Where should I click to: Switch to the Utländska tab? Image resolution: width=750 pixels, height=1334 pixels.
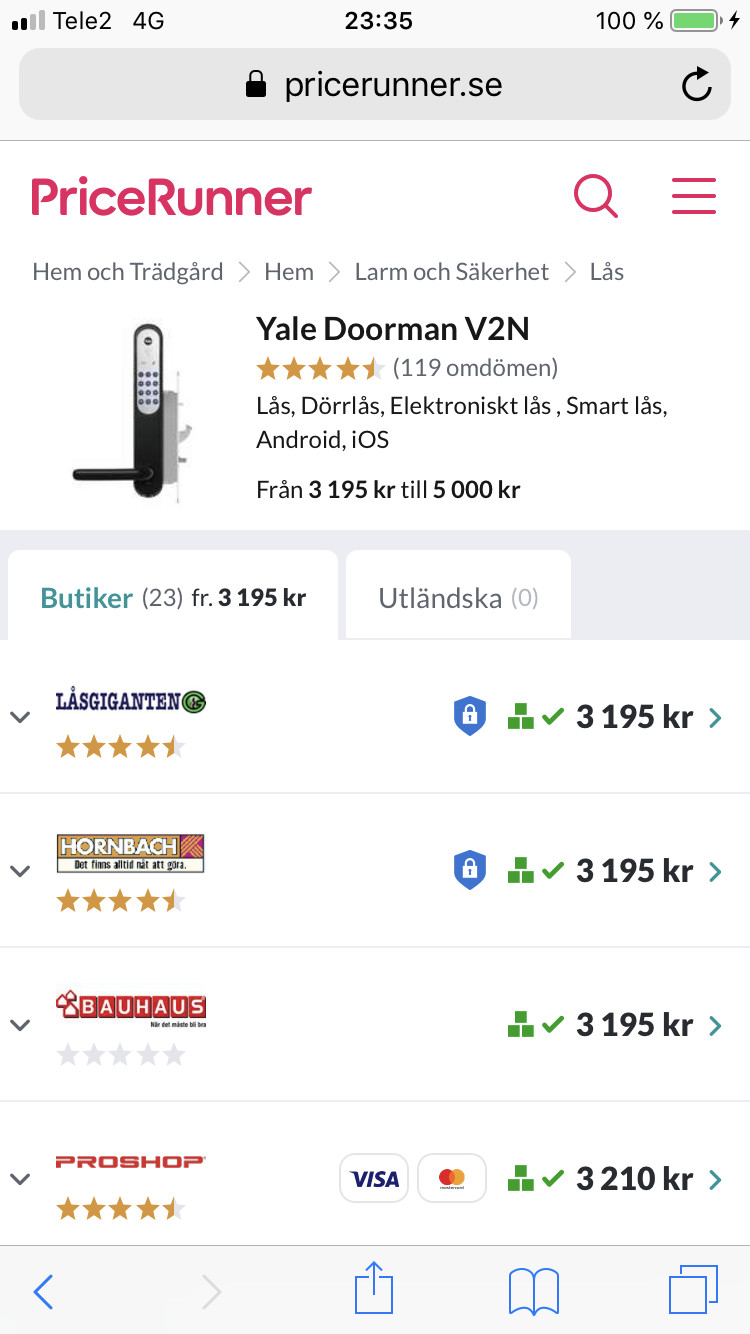point(458,598)
